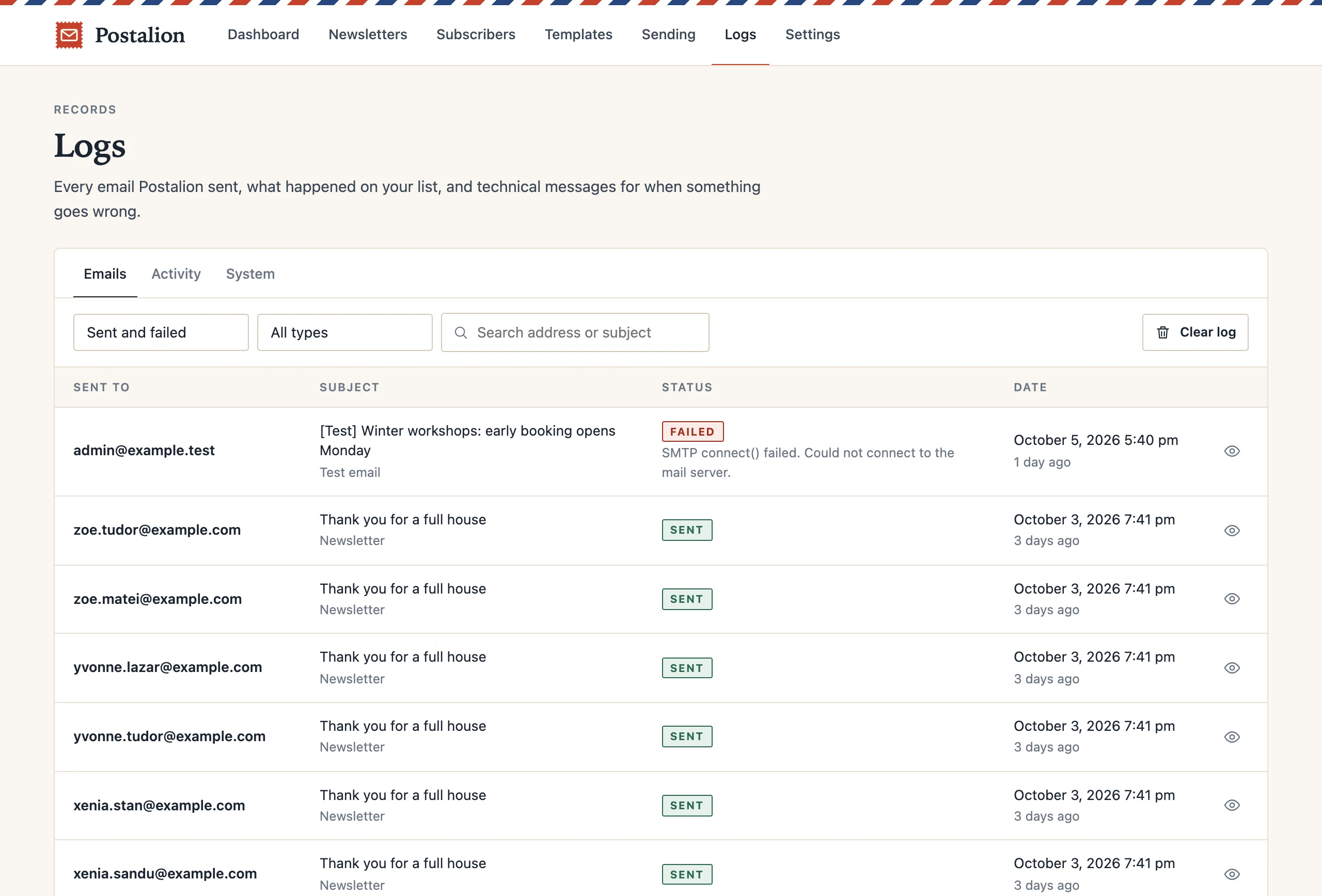This screenshot has height=896, width=1322.
Task: Open the Subscribers section
Action: [x=476, y=35]
